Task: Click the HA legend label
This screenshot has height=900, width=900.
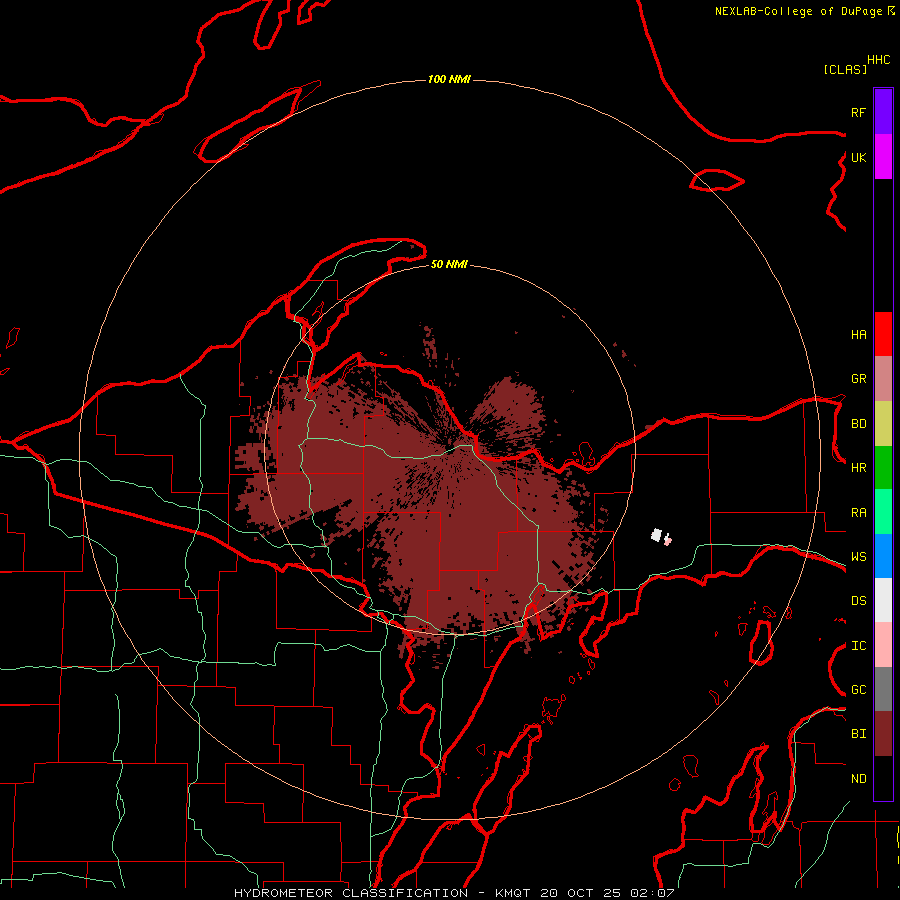Action: pos(858,334)
